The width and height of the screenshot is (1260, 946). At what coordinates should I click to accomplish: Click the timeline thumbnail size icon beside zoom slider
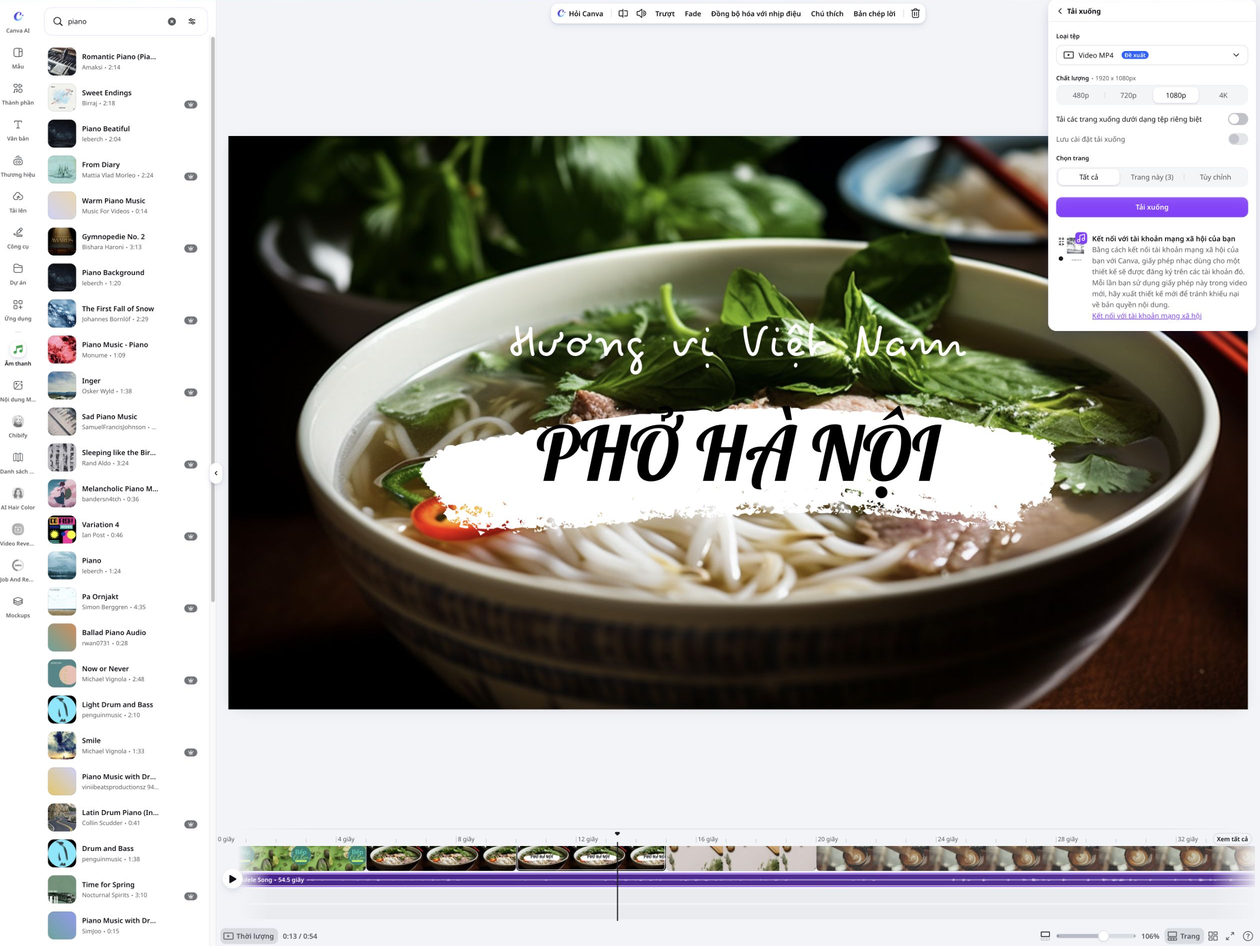pos(1045,936)
